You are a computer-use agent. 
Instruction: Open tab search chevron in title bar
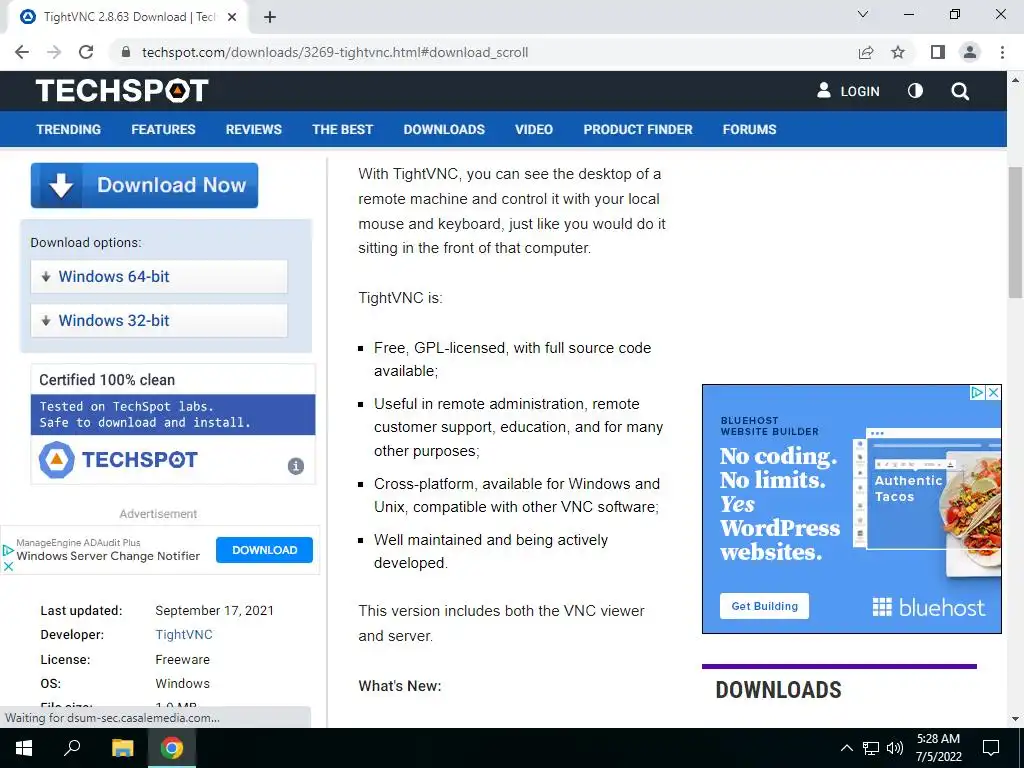point(863,14)
